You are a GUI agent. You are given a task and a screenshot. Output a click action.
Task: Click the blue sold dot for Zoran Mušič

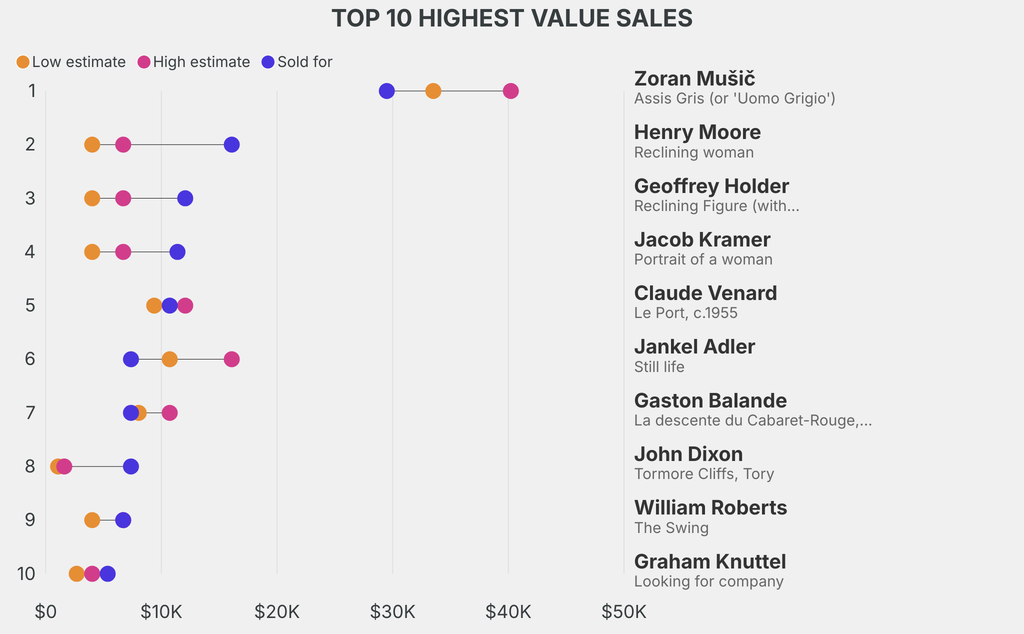pos(387,91)
